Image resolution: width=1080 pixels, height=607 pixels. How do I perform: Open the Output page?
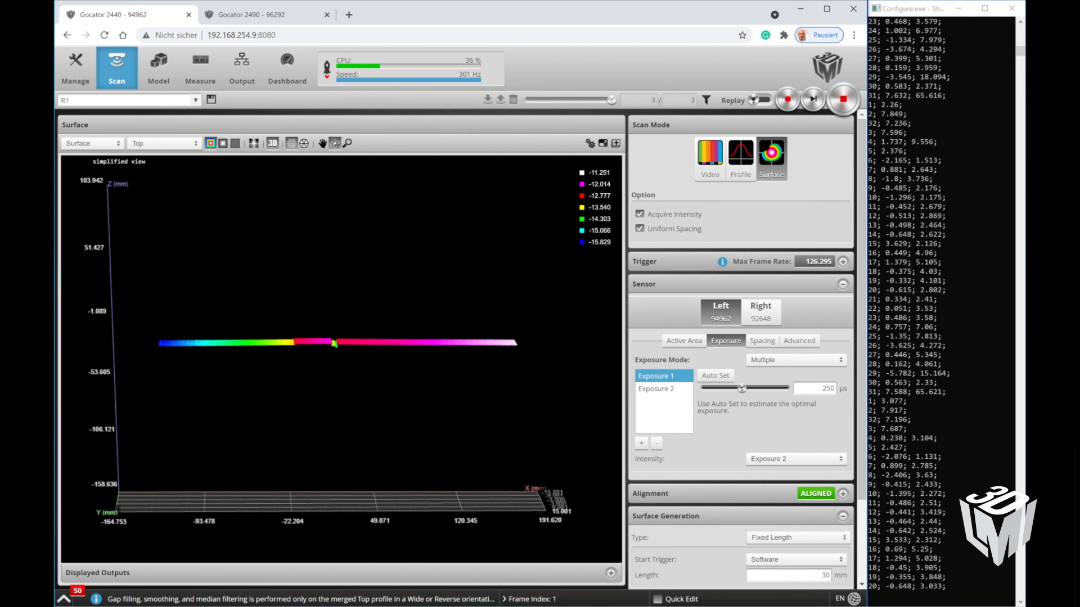coord(242,68)
